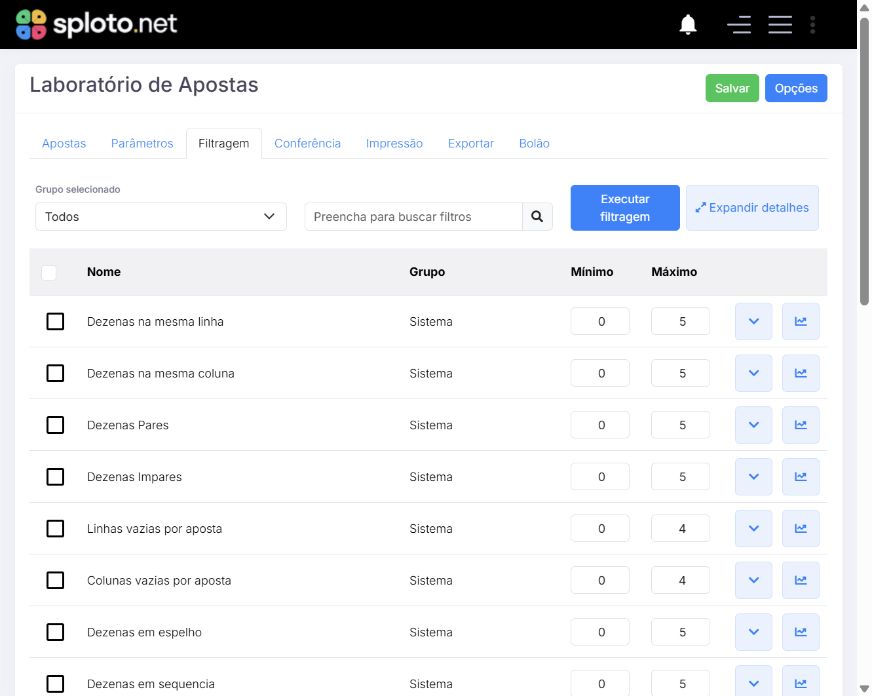
Task: Open the Exportar tab
Action: click(471, 143)
